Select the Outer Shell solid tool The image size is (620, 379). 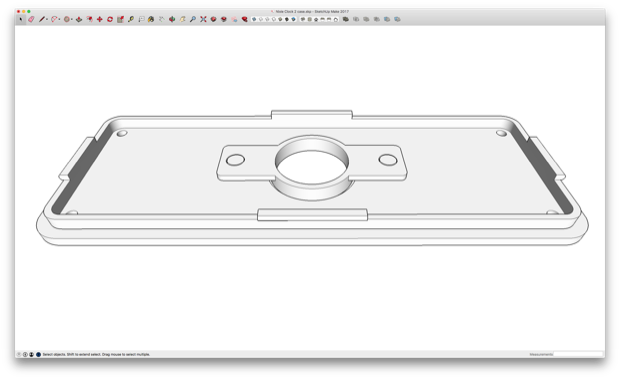[x=346, y=19]
